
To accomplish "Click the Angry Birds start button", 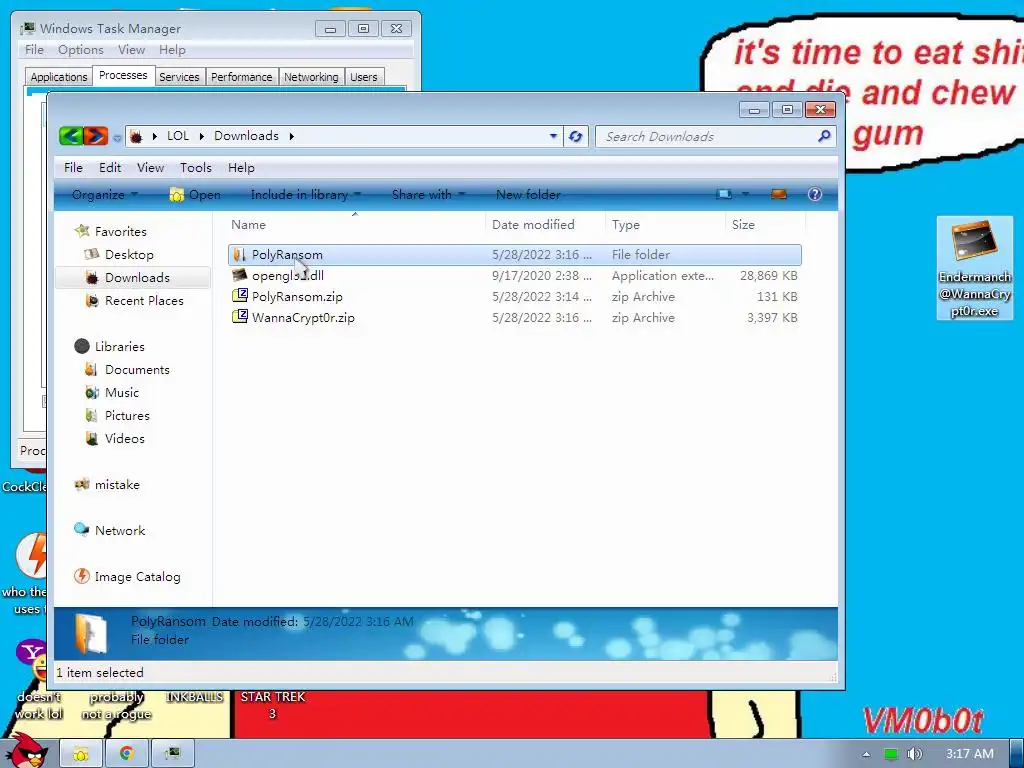I will 26,751.
